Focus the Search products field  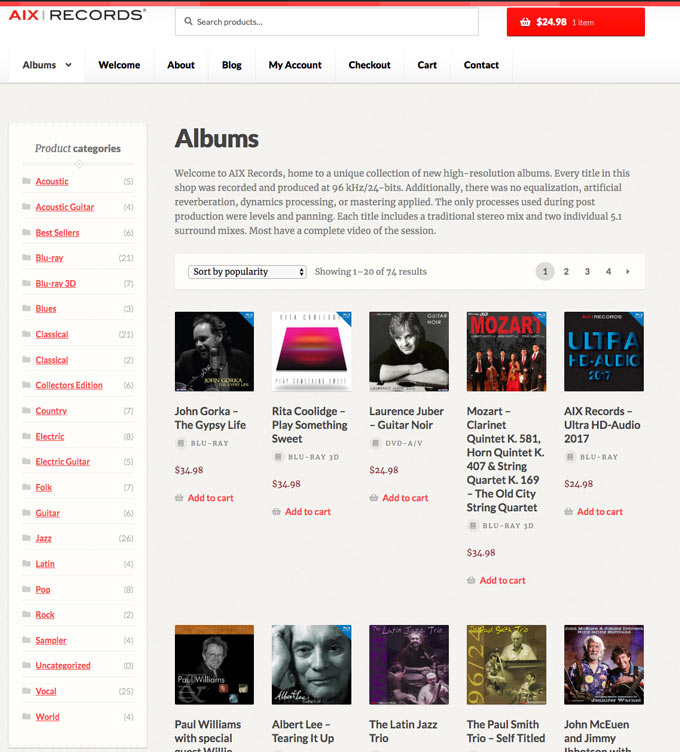click(x=327, y=22)
